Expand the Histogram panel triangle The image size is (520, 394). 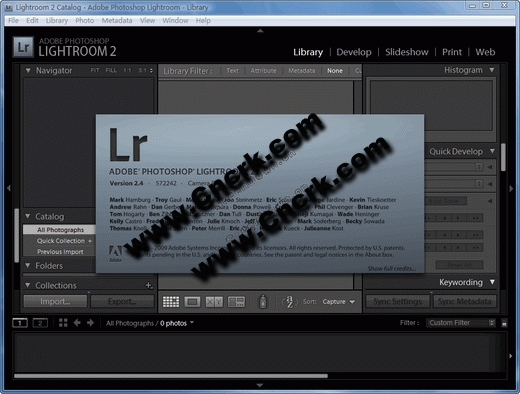tap(492, 70)
